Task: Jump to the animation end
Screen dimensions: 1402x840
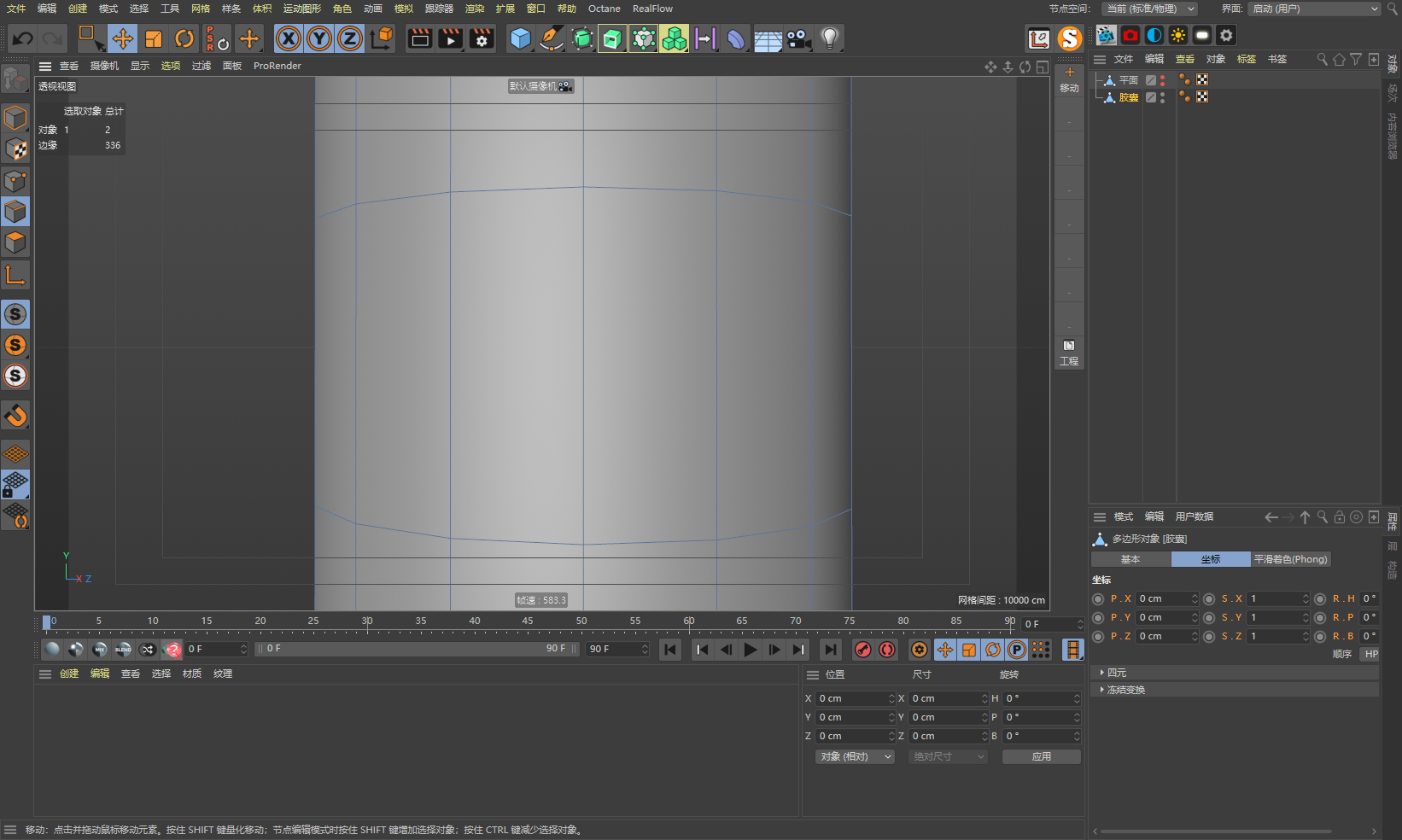Action: 830,650
